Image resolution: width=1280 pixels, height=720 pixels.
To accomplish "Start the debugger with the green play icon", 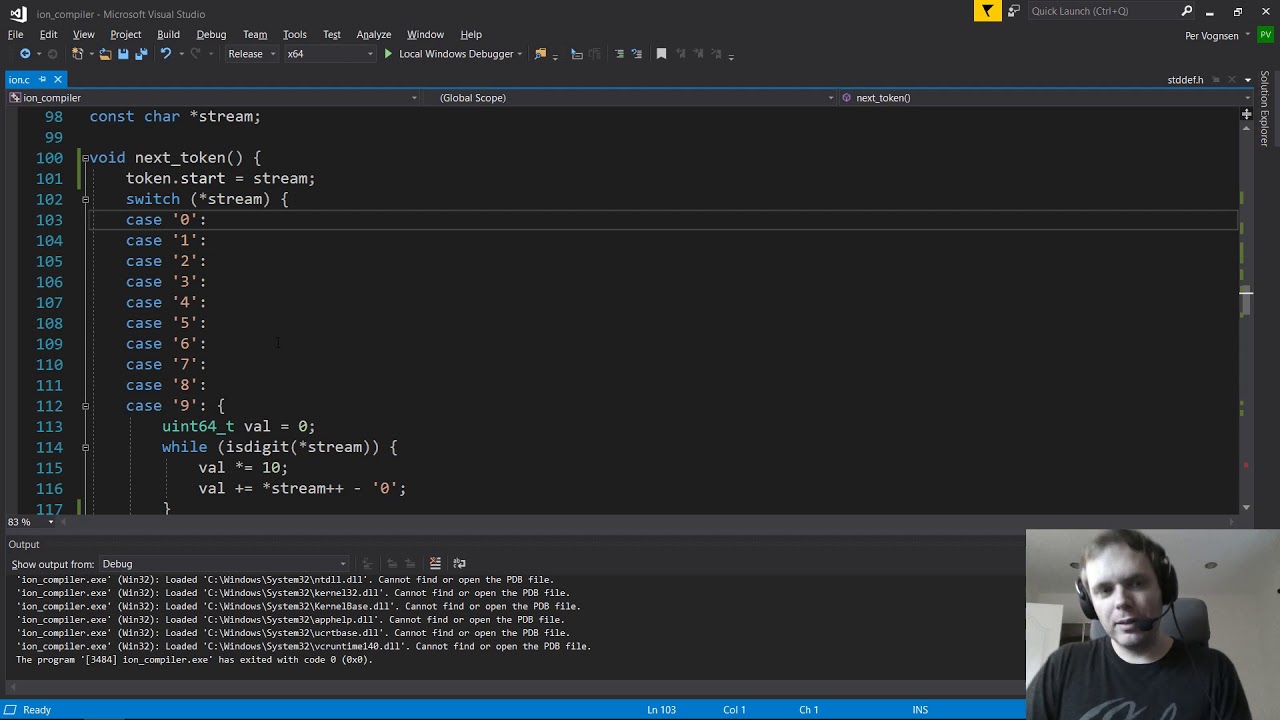I will pos(388,54).
